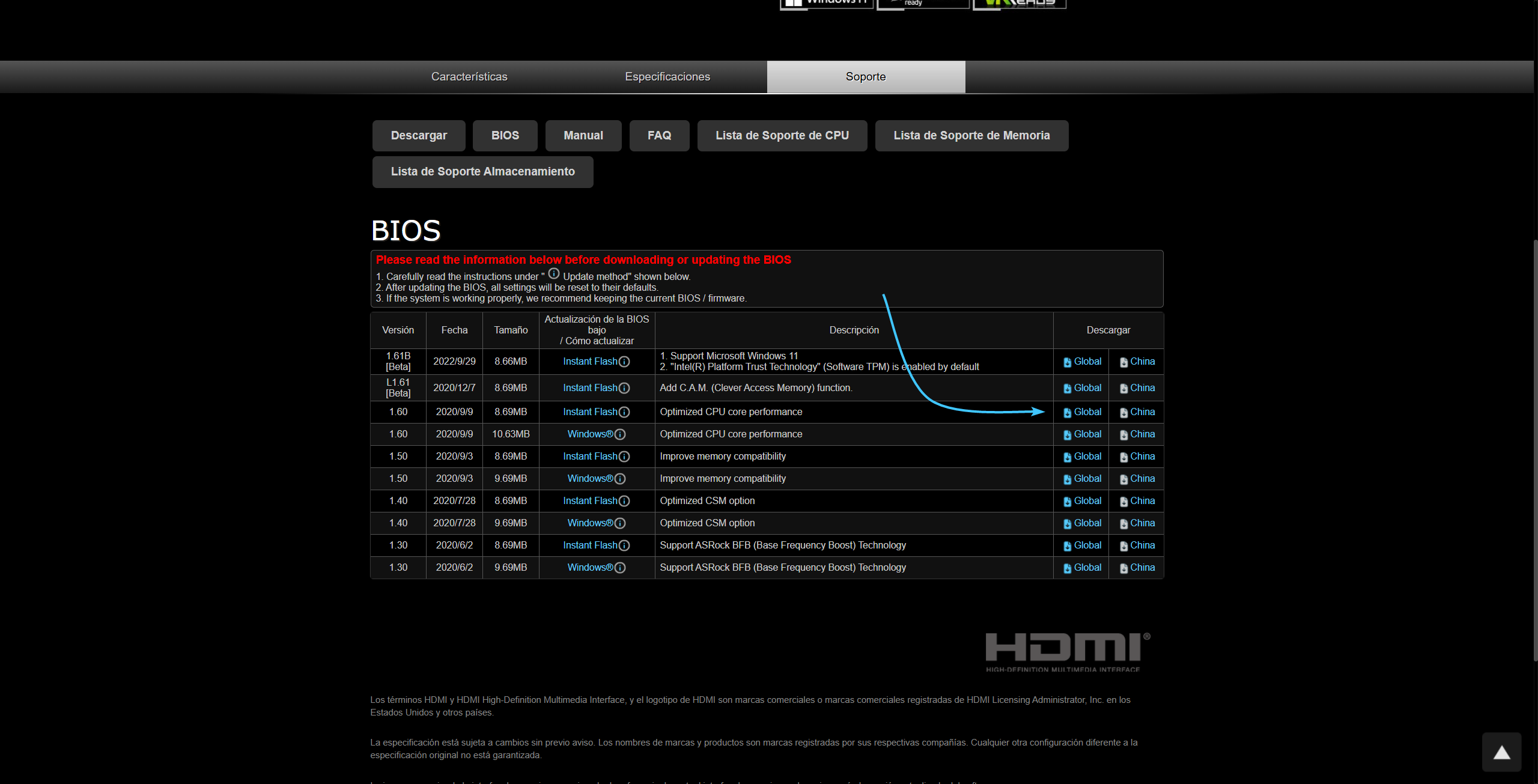Click the "Descripción" column header
The width and height of the screenshot is (1538, 784).
click(854, 330)
